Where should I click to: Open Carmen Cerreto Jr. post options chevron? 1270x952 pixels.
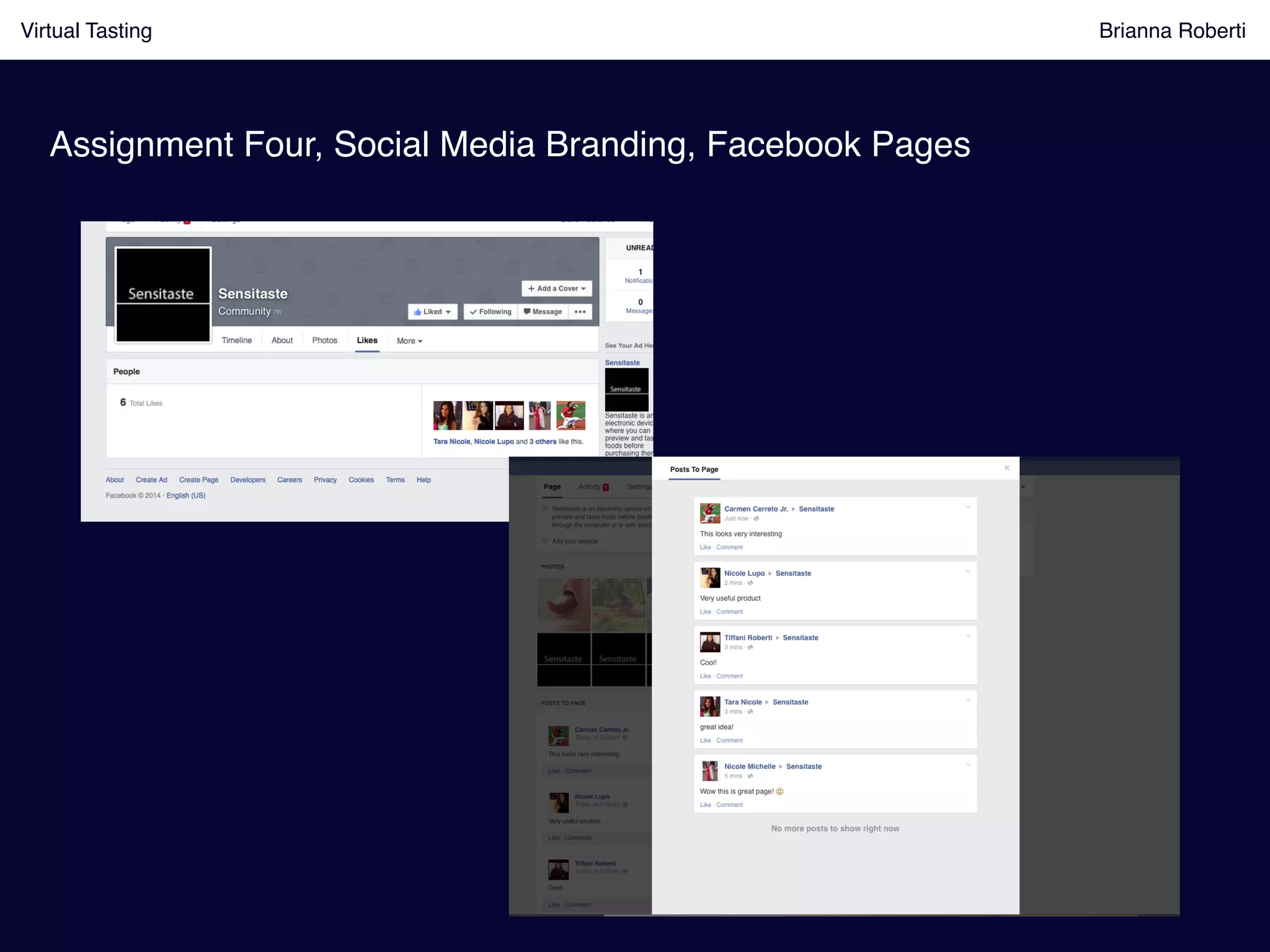coord(968,507)
